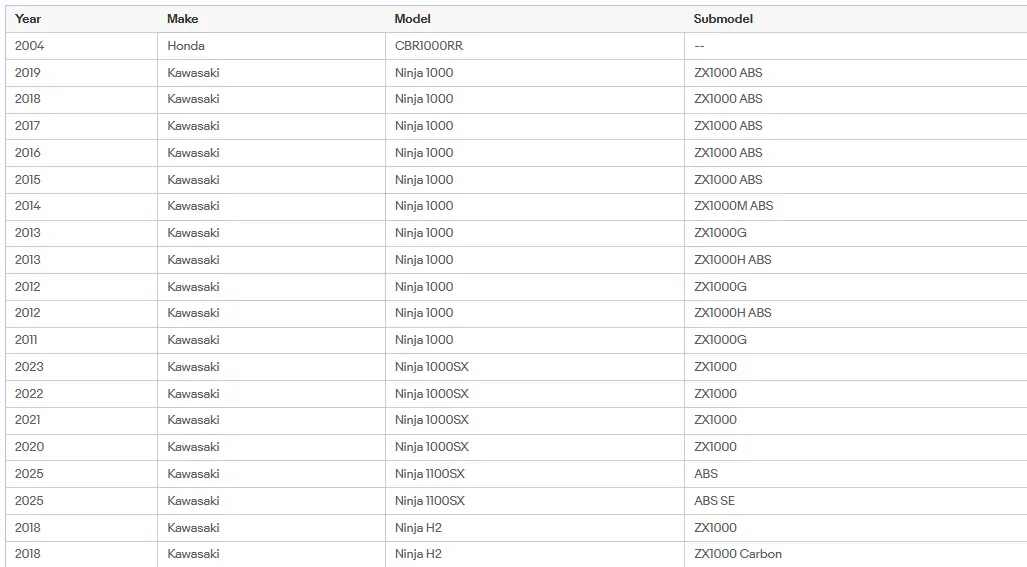The image size is (1027, 567).
Task: Select Ninja H2 in the ZX1000 row
Action: coord(418,526)
